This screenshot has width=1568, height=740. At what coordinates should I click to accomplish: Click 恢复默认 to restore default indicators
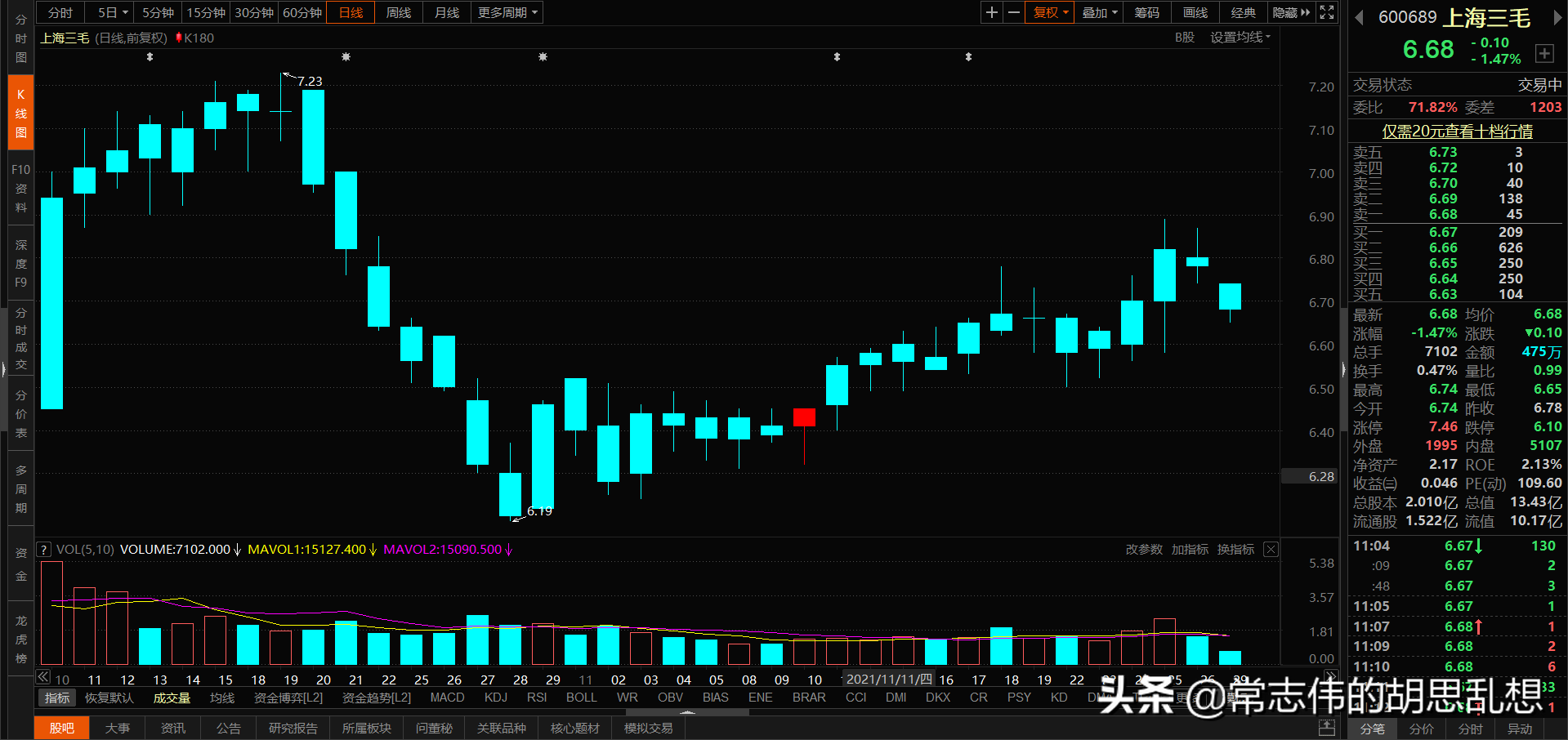click(x=109, y=698)
